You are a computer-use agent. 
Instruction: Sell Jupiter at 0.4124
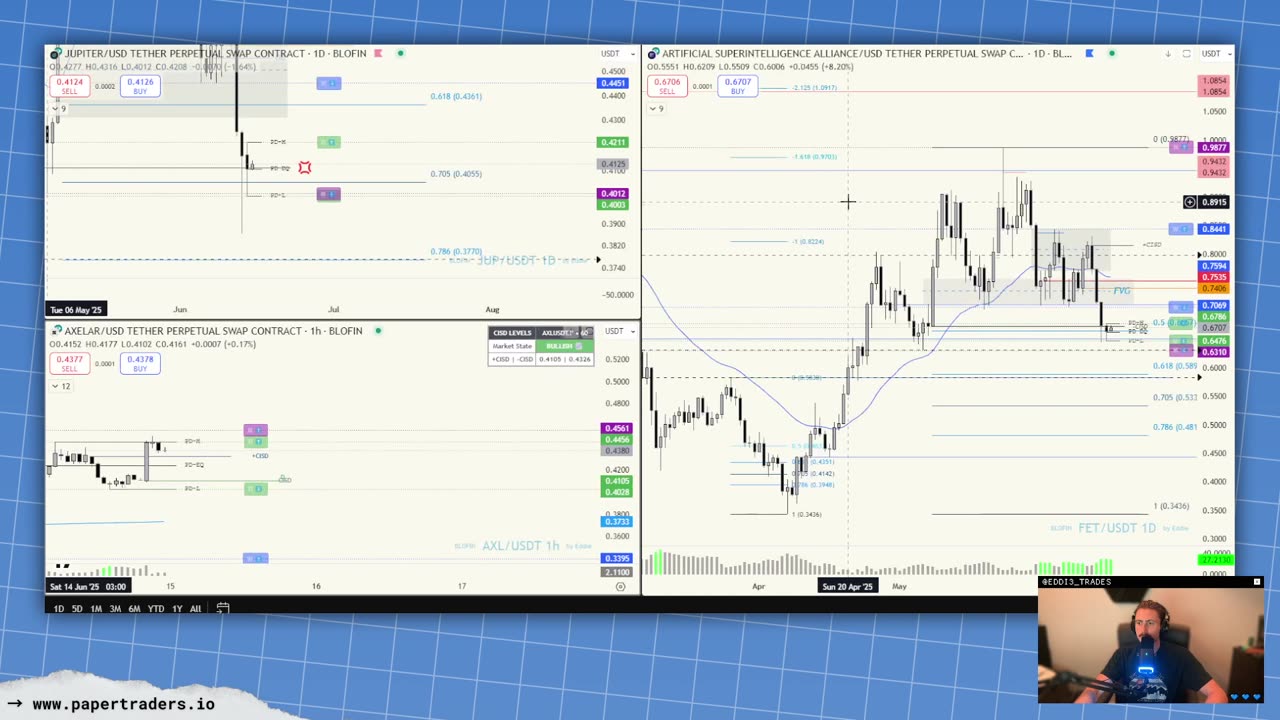pyautogui.click(x=69, y=86)
